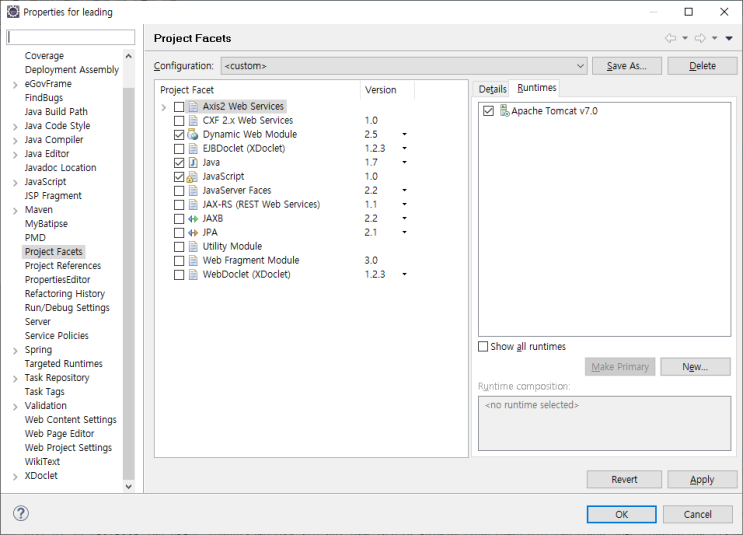Click in the filter text field
Image resolution: width=743 pixels, height=535 pixels.
[x=71, y=37]
